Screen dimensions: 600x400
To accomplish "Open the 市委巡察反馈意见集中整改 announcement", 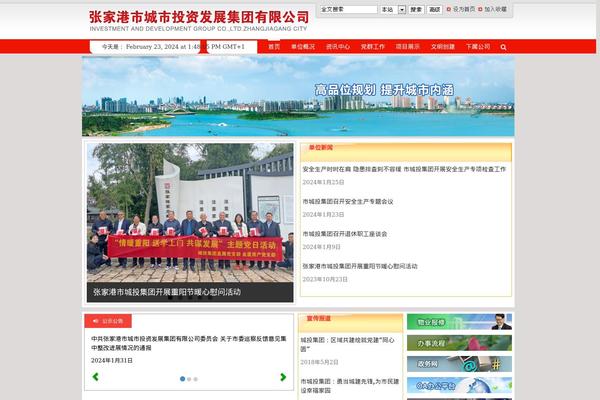I will point(189,343).
